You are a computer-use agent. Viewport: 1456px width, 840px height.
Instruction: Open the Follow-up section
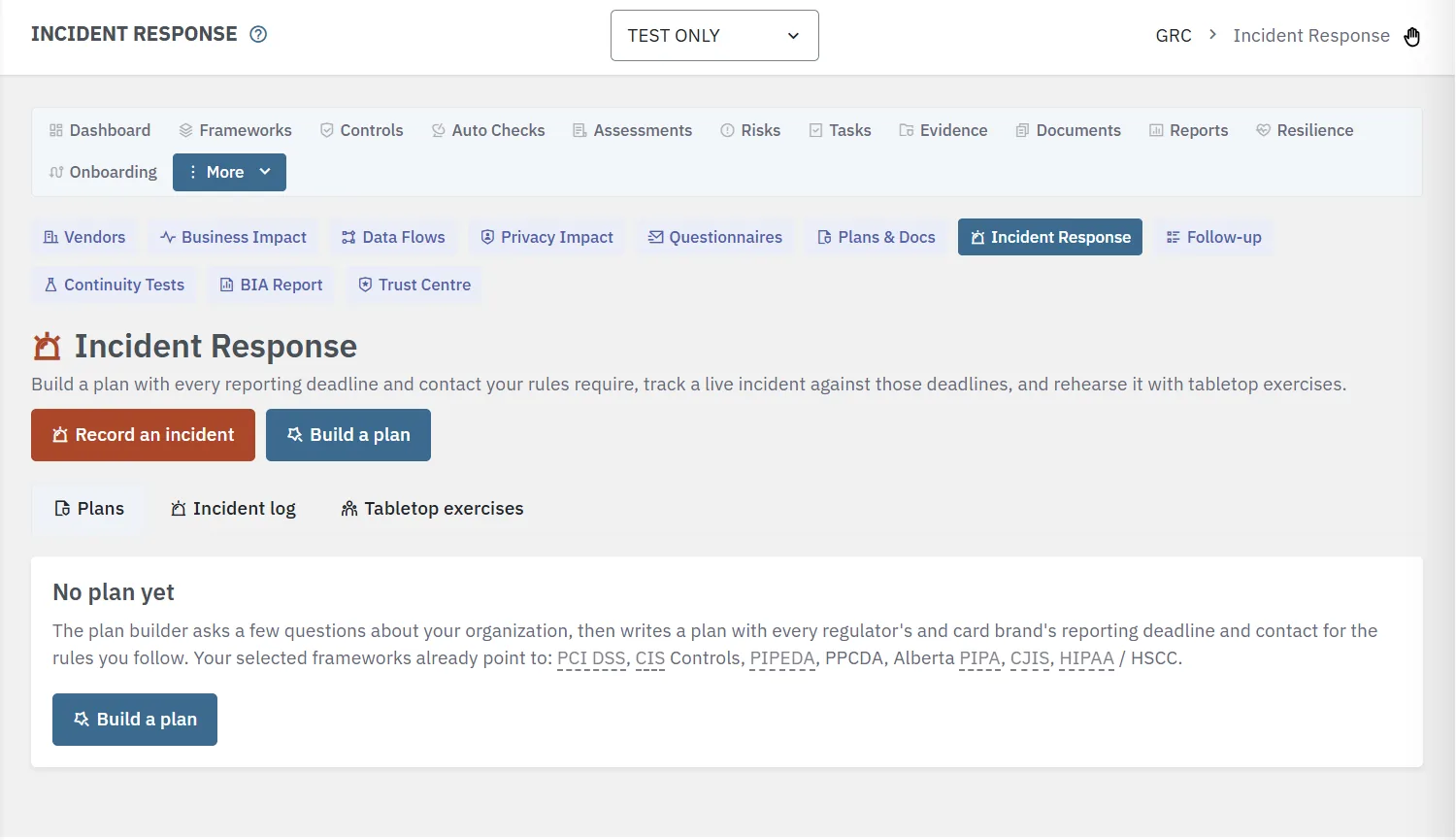tap(1213, 237)
